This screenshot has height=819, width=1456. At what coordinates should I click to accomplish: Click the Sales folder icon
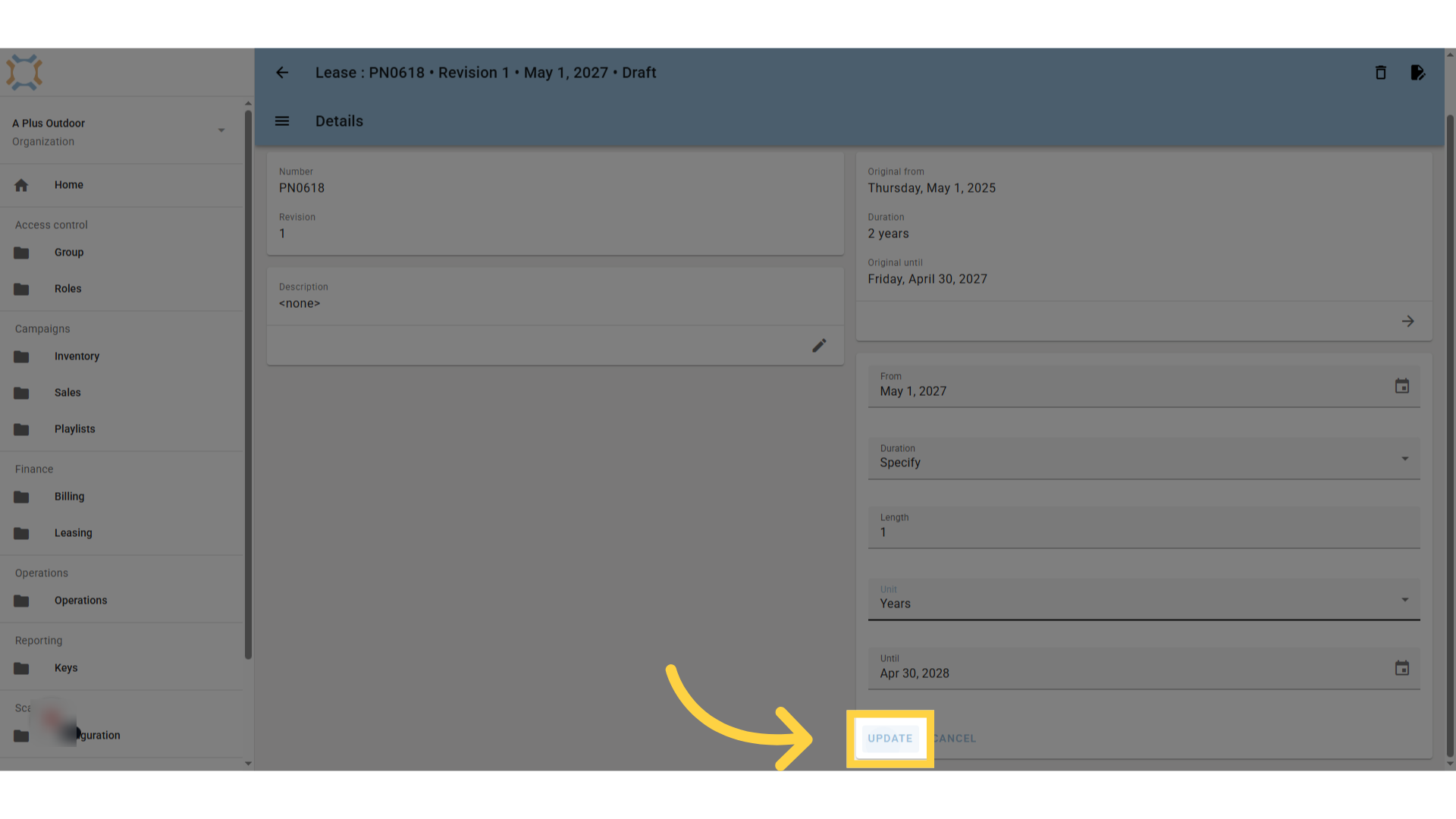click(21, 393)
